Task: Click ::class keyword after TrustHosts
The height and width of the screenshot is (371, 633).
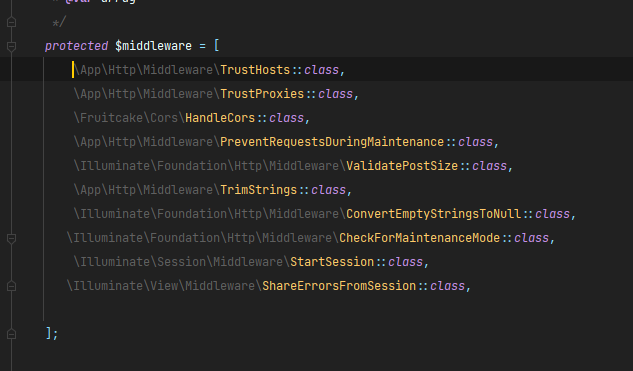Action: click(315, 70)
